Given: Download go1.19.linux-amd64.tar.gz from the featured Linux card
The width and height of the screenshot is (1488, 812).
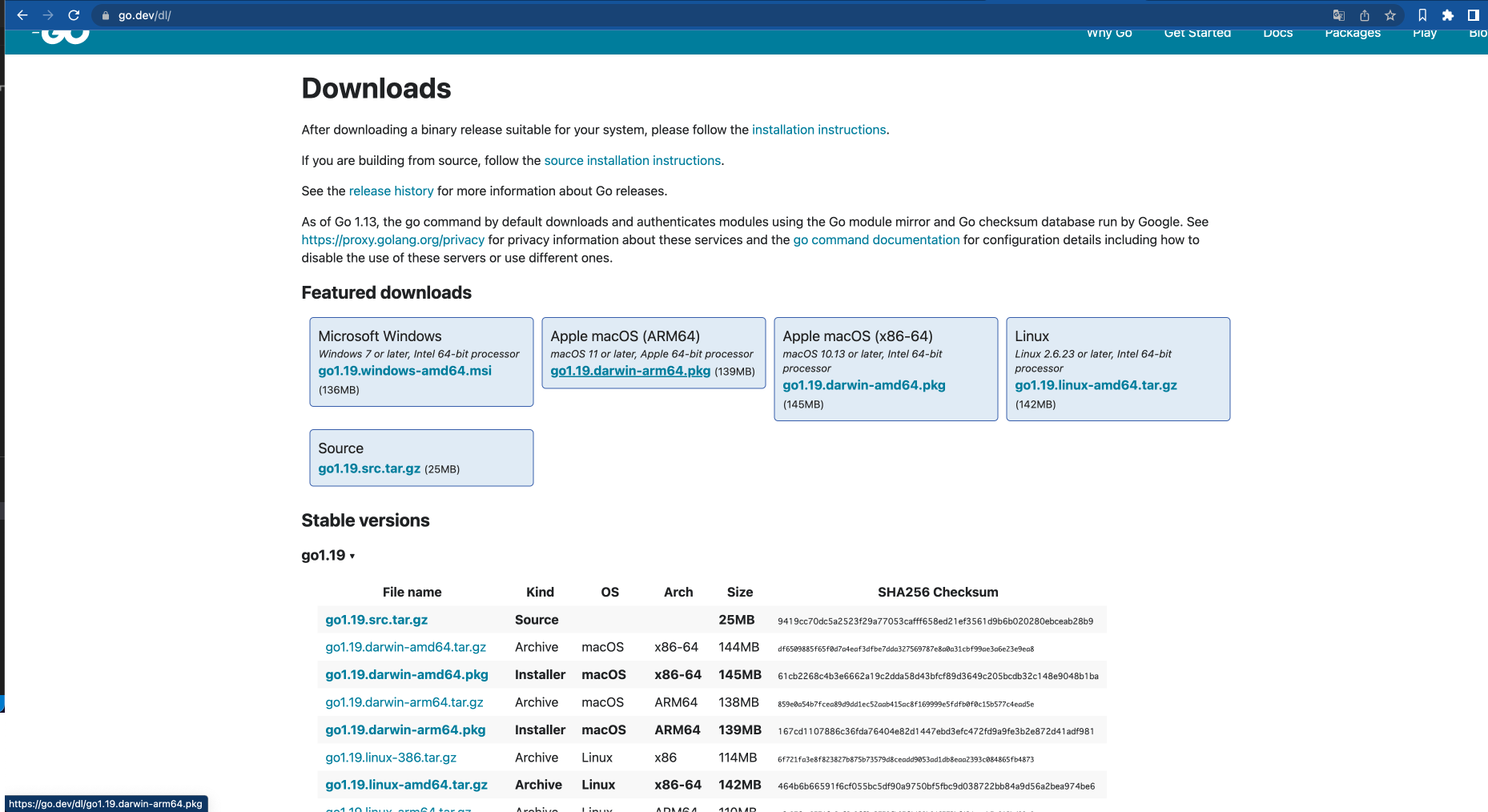Looking at the screenshot, I should (1096, 385).
